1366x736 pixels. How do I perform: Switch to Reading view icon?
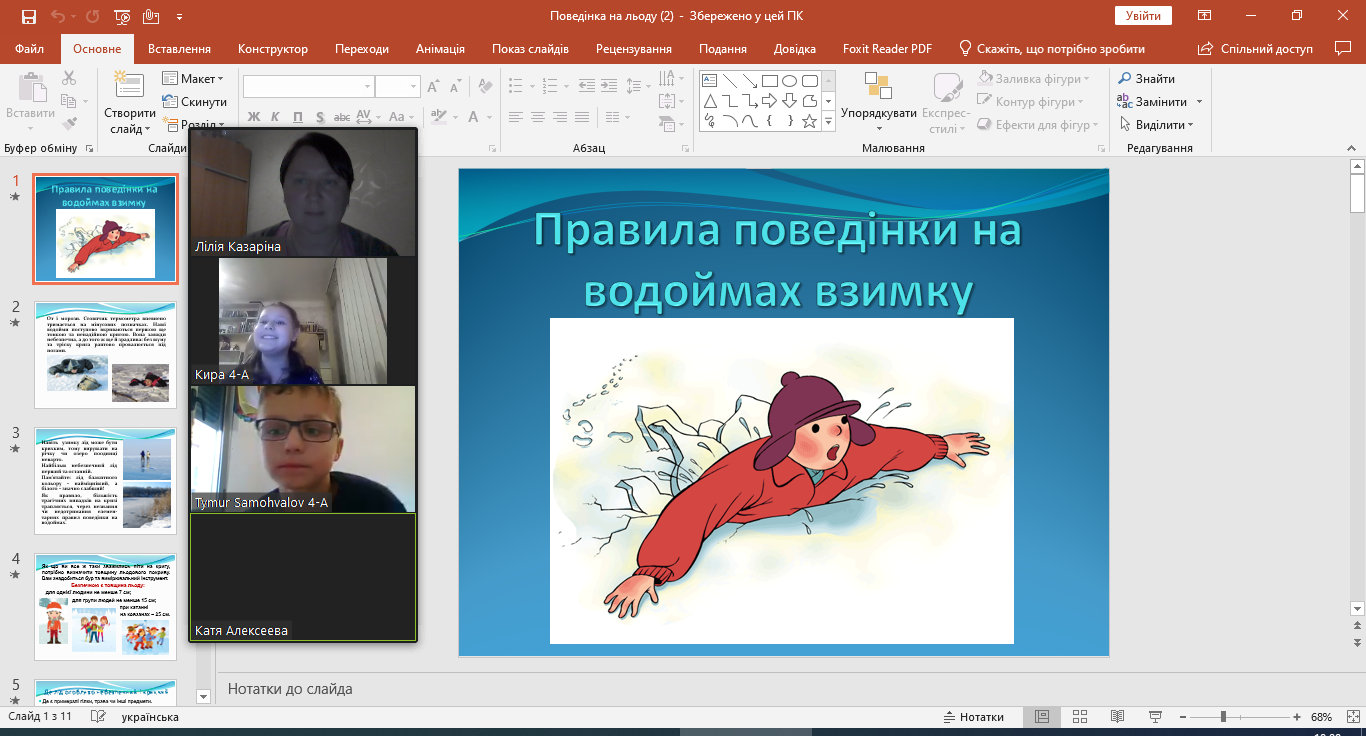tap(1117, 717)
